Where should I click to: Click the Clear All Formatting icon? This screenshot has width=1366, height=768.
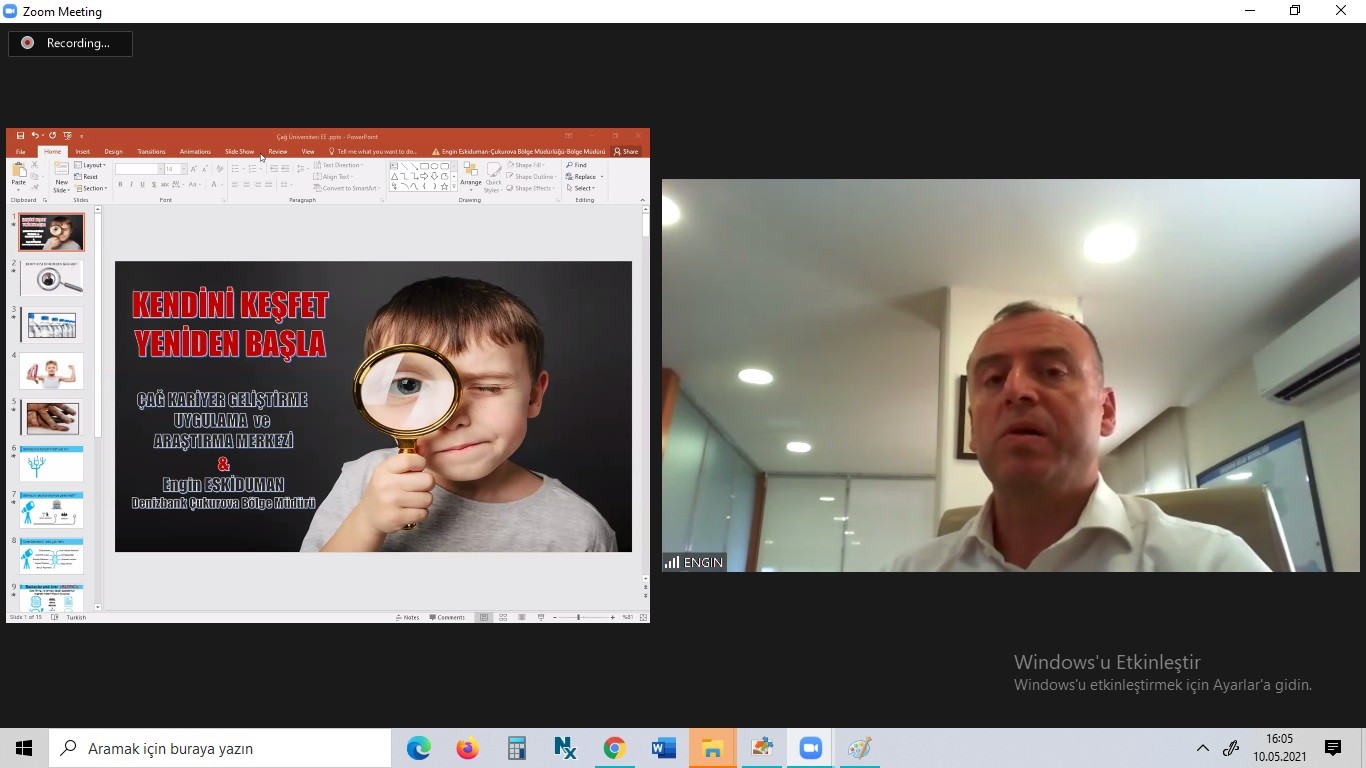coord(219,169)
